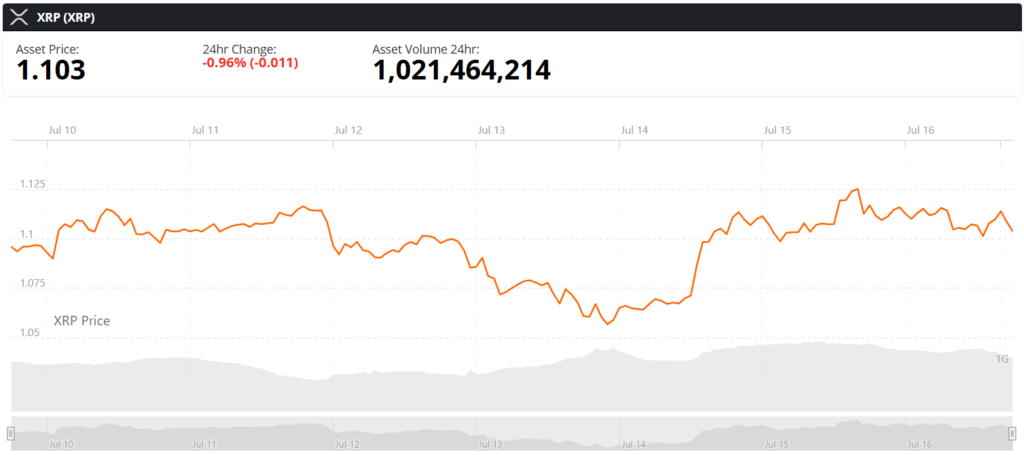Click the 24hr Change value -0.96% (-0.011)
This screenshot has width=1024, height=455.
(251, 63)
